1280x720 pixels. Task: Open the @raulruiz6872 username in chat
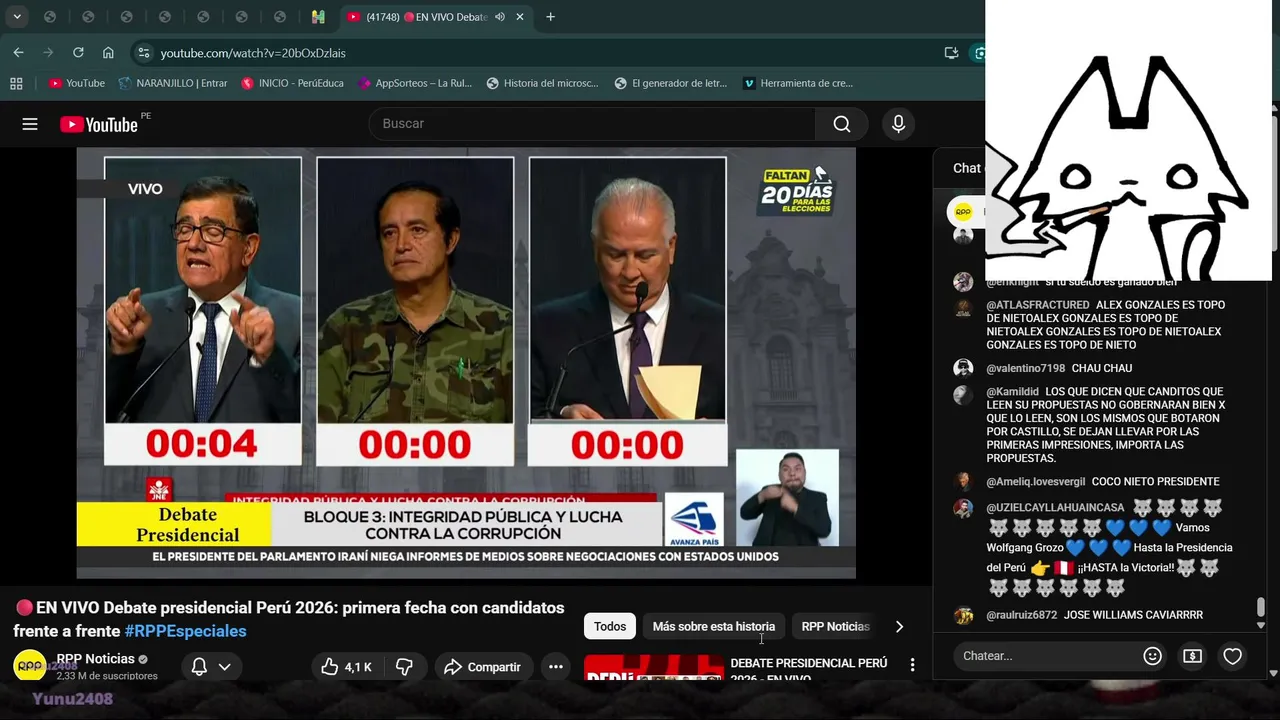pos(1021,615)
